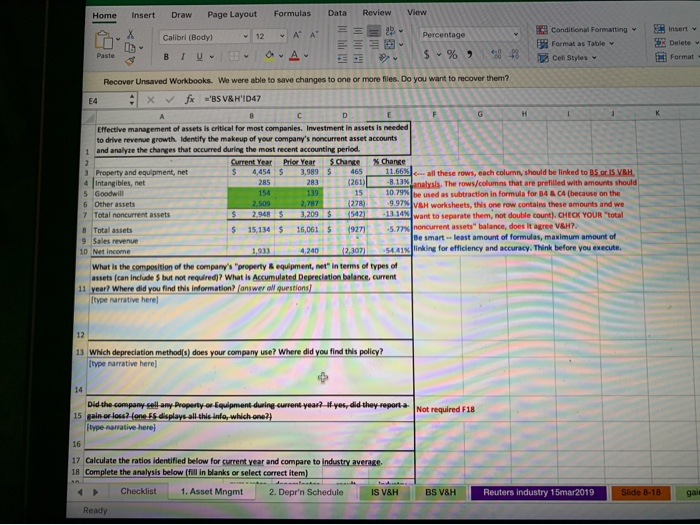Screen dimensions: 700x525
Task: Open the View ribbon tab
Action: tap(416, 12)
